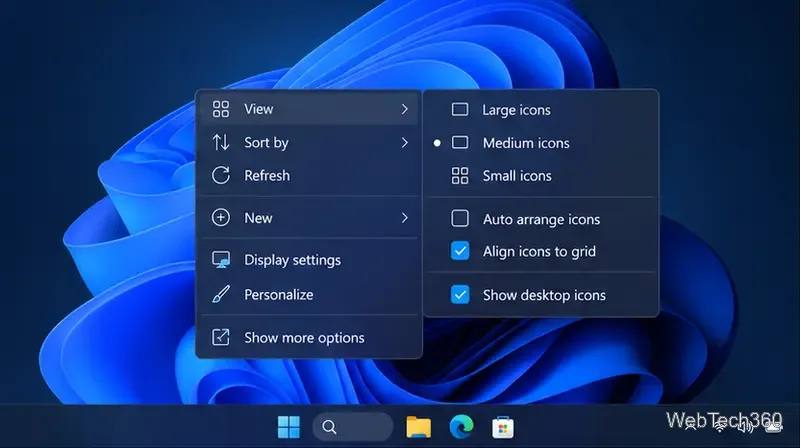
Task: Click the selected bullet next to Medium icons
Action: pyautogui.click(x=437, y=143)
